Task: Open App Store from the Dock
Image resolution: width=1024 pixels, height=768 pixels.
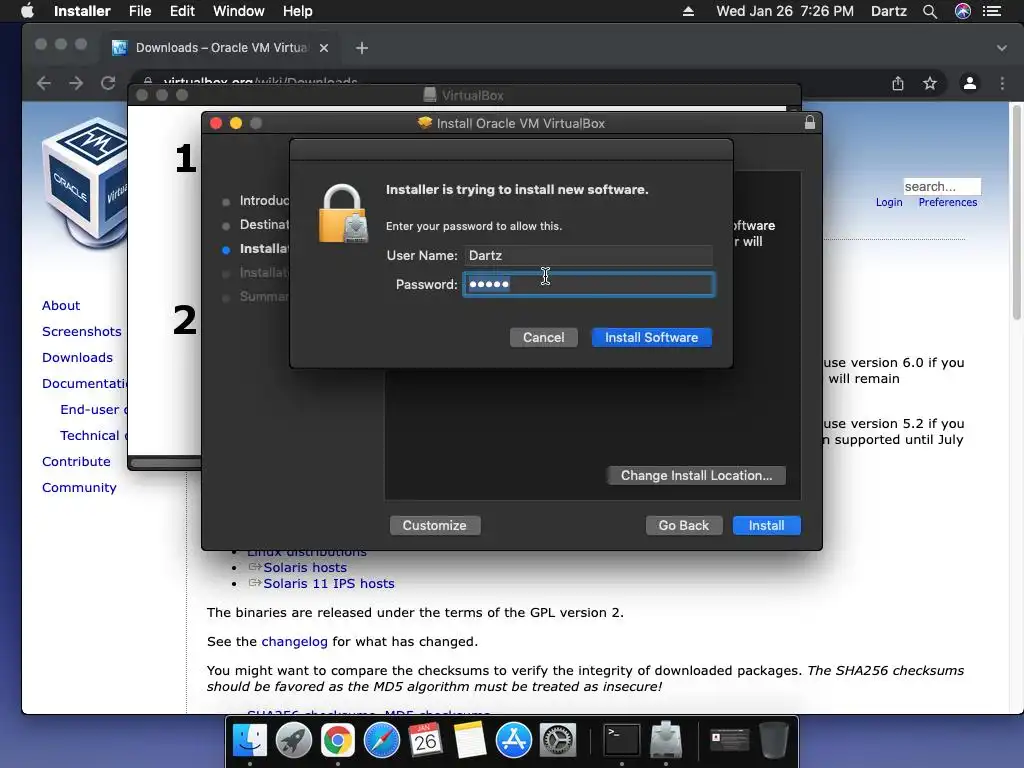Action: pos(513,741)
